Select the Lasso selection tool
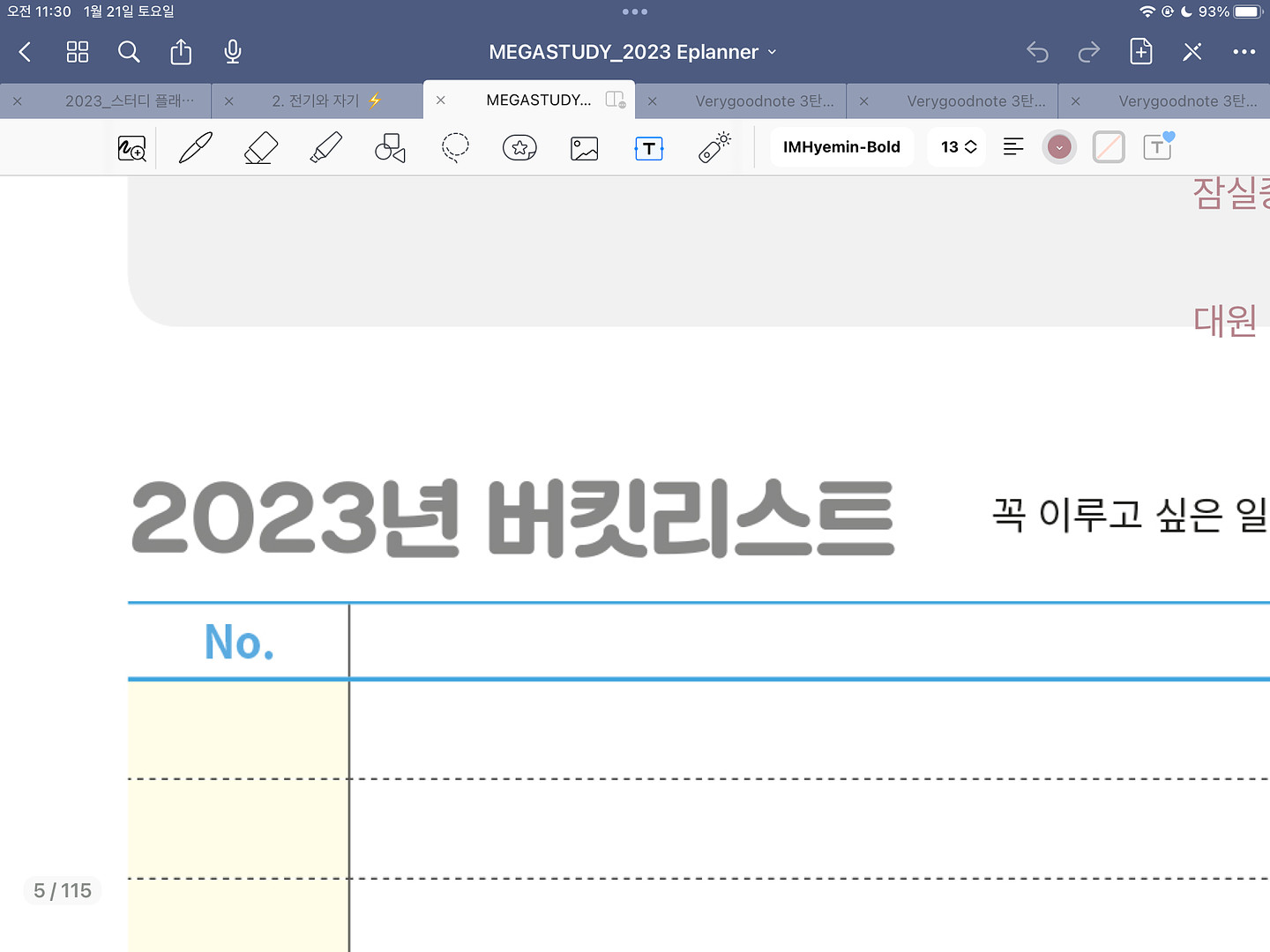Viewport: 1270px width, 952px height. 455,147
